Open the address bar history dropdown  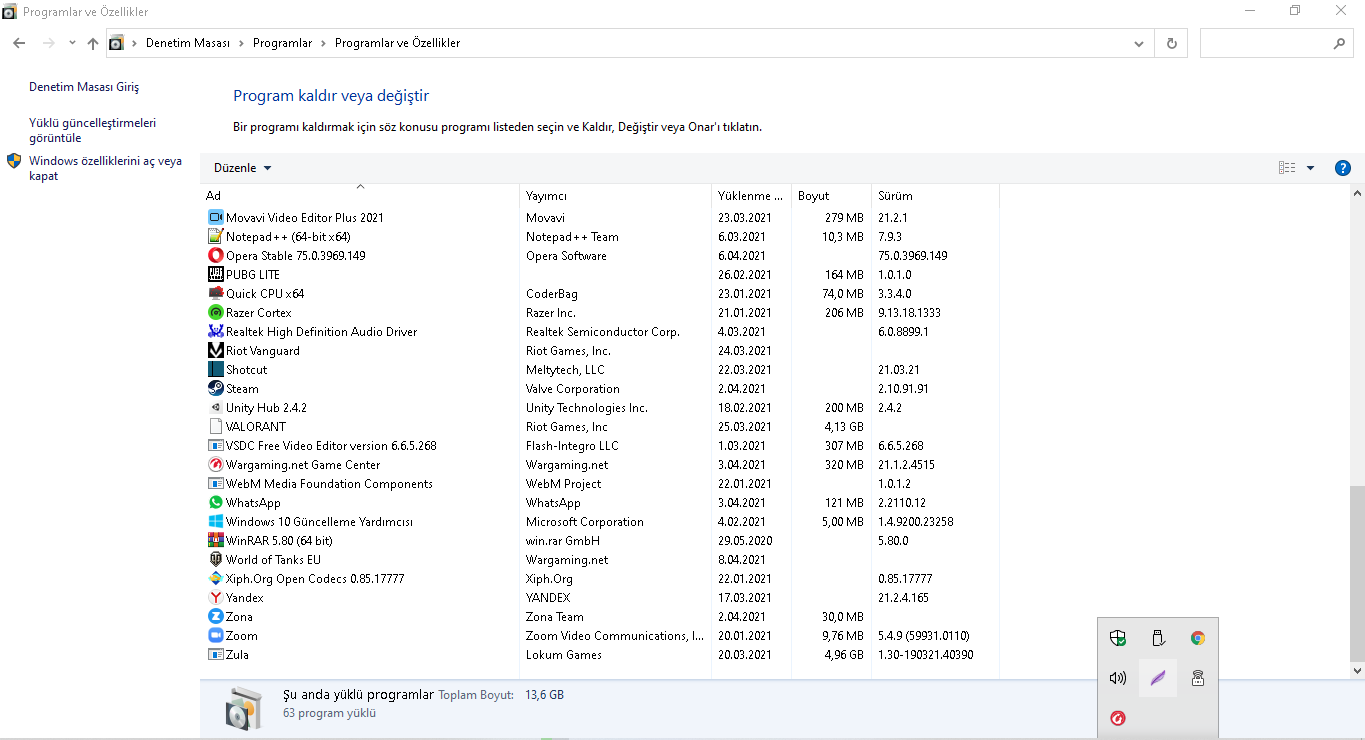[x=1139, y=44]
